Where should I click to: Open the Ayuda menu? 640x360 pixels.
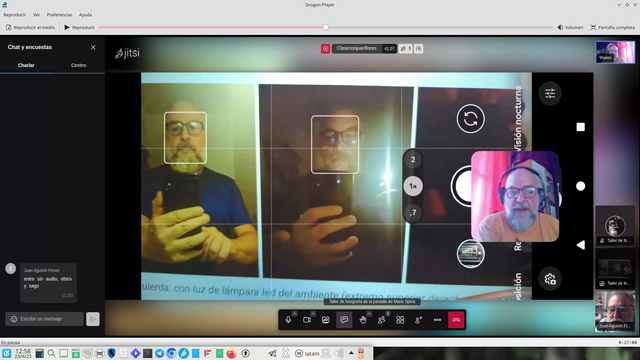coord(85,15)
